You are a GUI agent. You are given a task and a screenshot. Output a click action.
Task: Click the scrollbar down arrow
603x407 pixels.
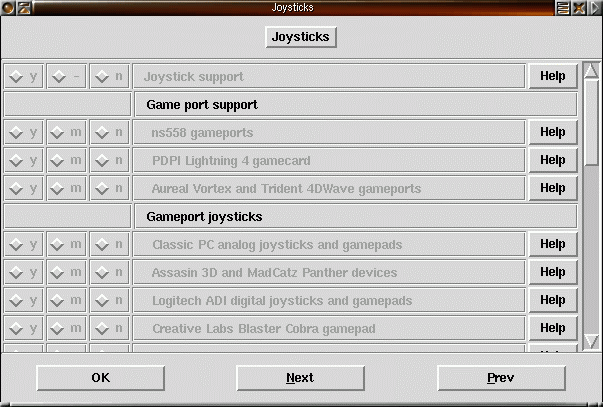tap(592, 342)
